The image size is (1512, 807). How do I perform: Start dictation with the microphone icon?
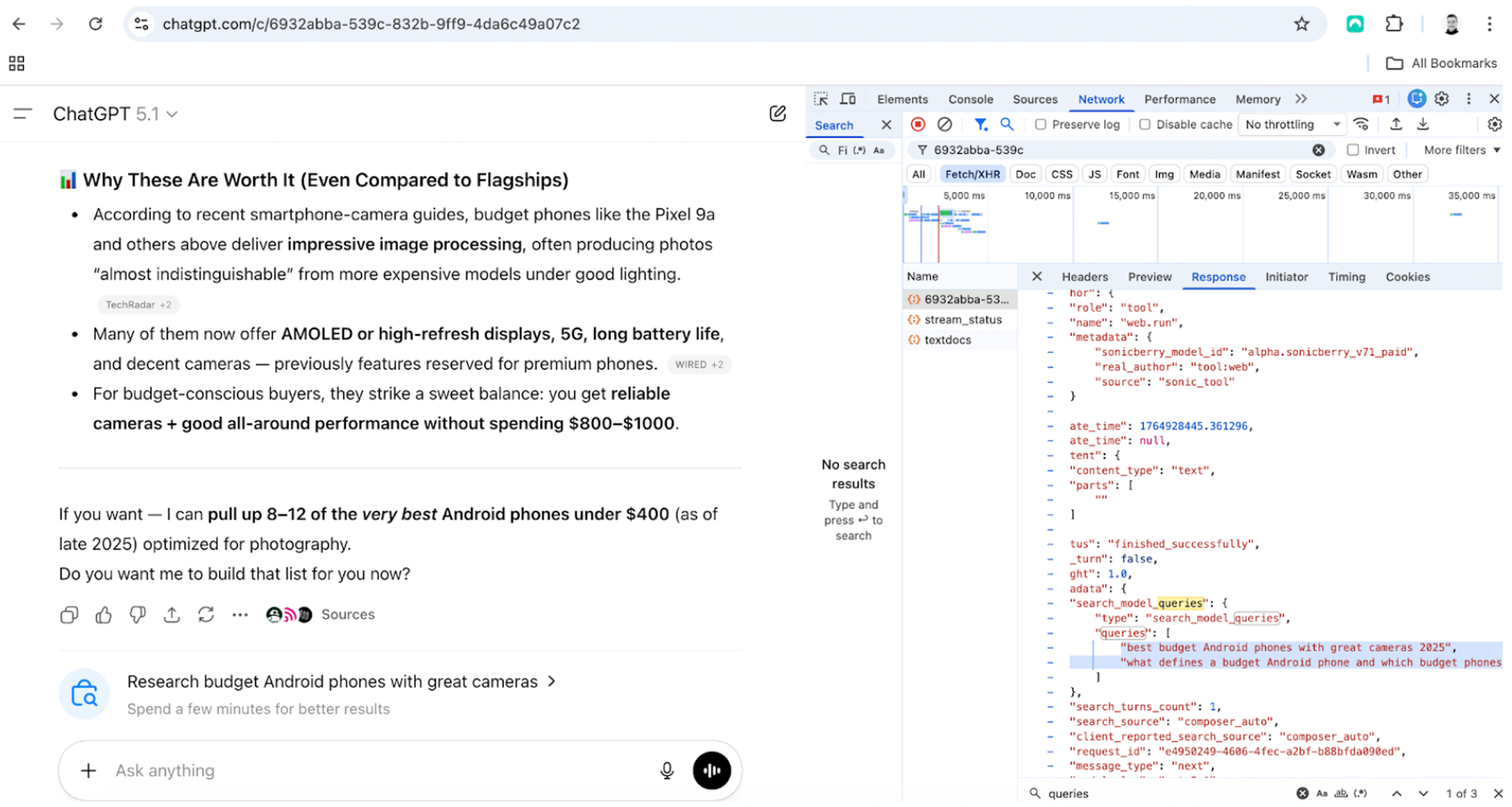tap(666, 771)
